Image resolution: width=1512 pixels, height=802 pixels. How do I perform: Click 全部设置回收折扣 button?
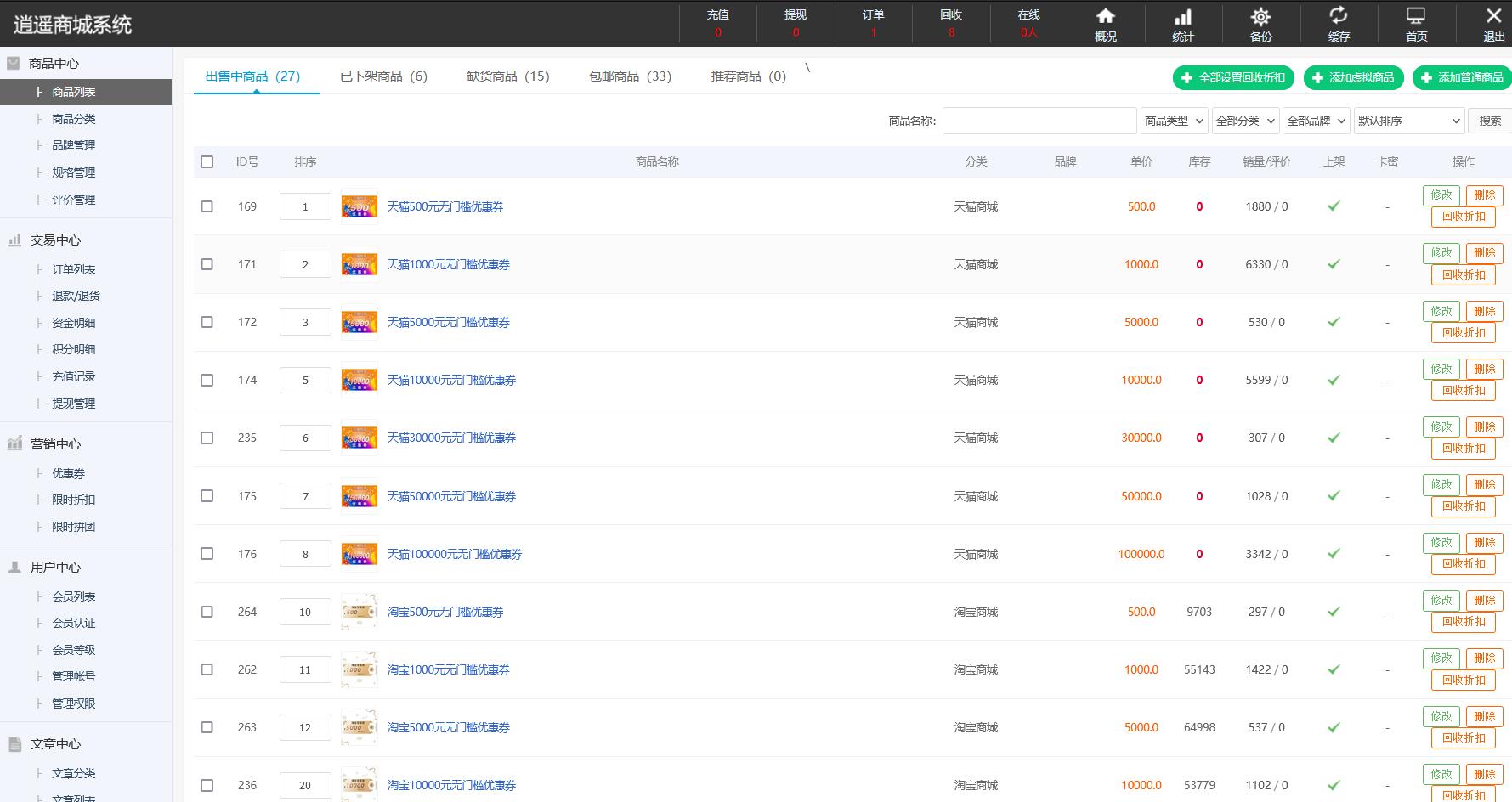1233,77
